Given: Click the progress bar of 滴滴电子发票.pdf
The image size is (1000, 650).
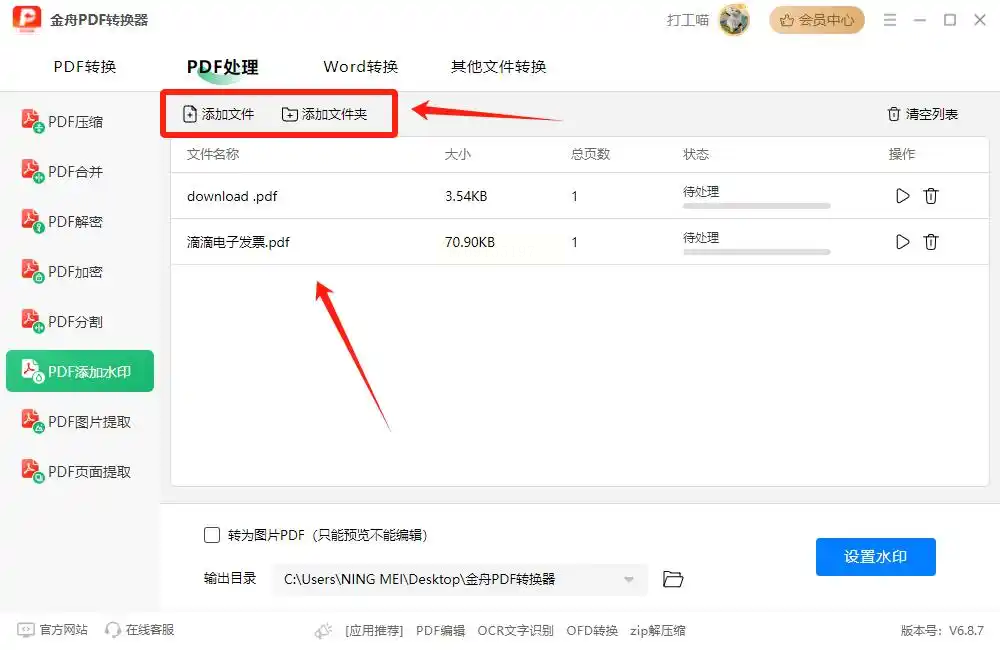Looking at the screenshot, I should pyautogui.click(x=756, y=251).
